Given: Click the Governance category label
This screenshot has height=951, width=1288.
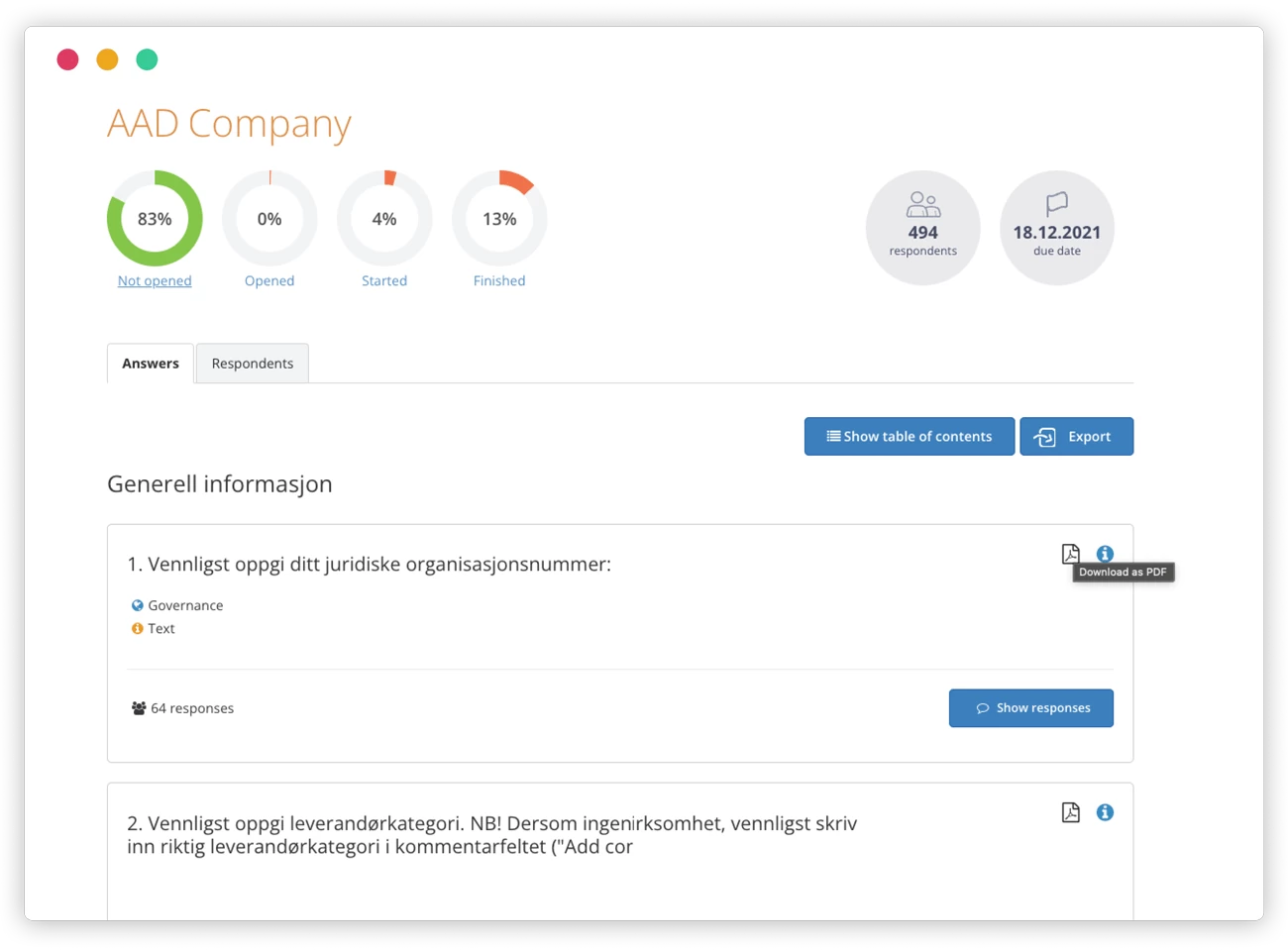Looking at the screenshot, I should click(185, 605).
